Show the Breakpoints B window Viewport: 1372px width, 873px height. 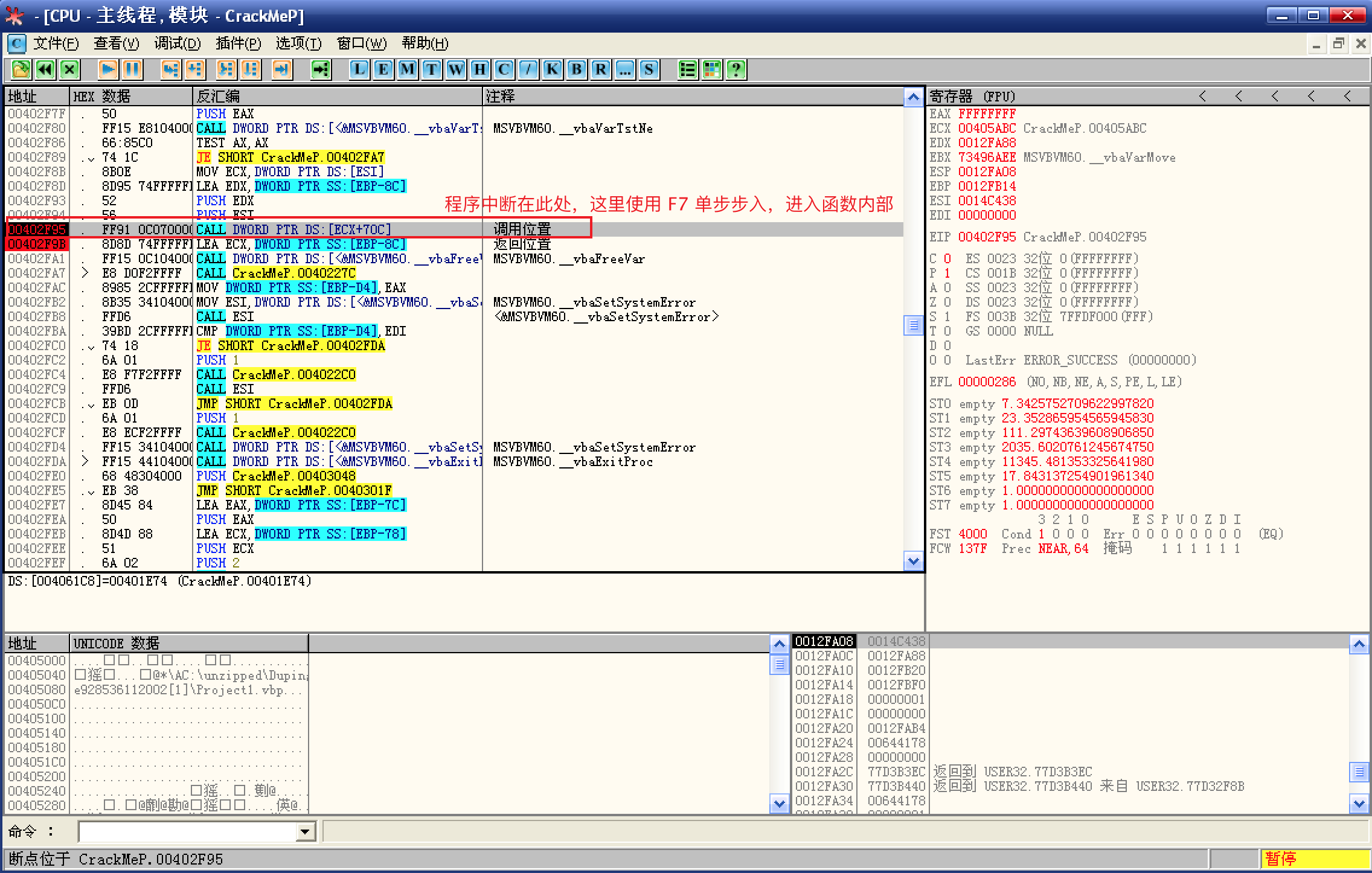577,69
